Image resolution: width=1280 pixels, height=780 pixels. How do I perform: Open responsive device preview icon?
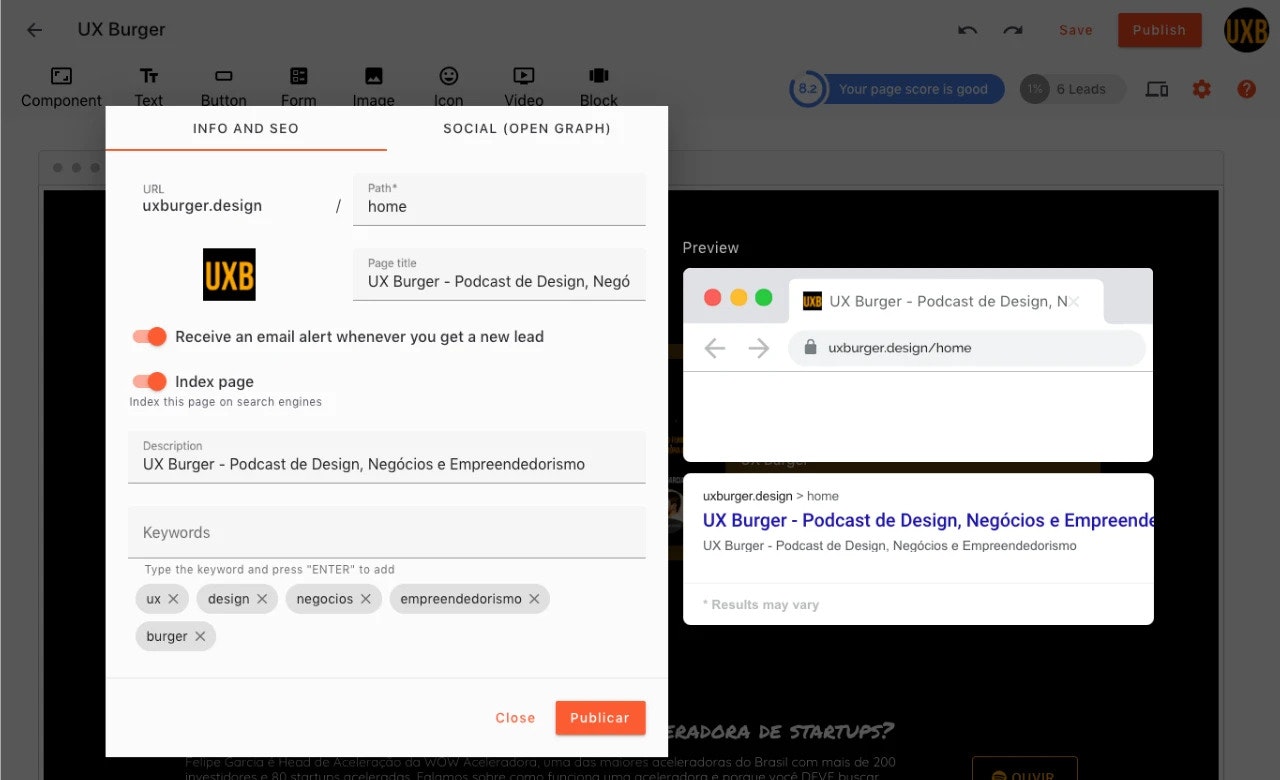tap(1157, 89)
